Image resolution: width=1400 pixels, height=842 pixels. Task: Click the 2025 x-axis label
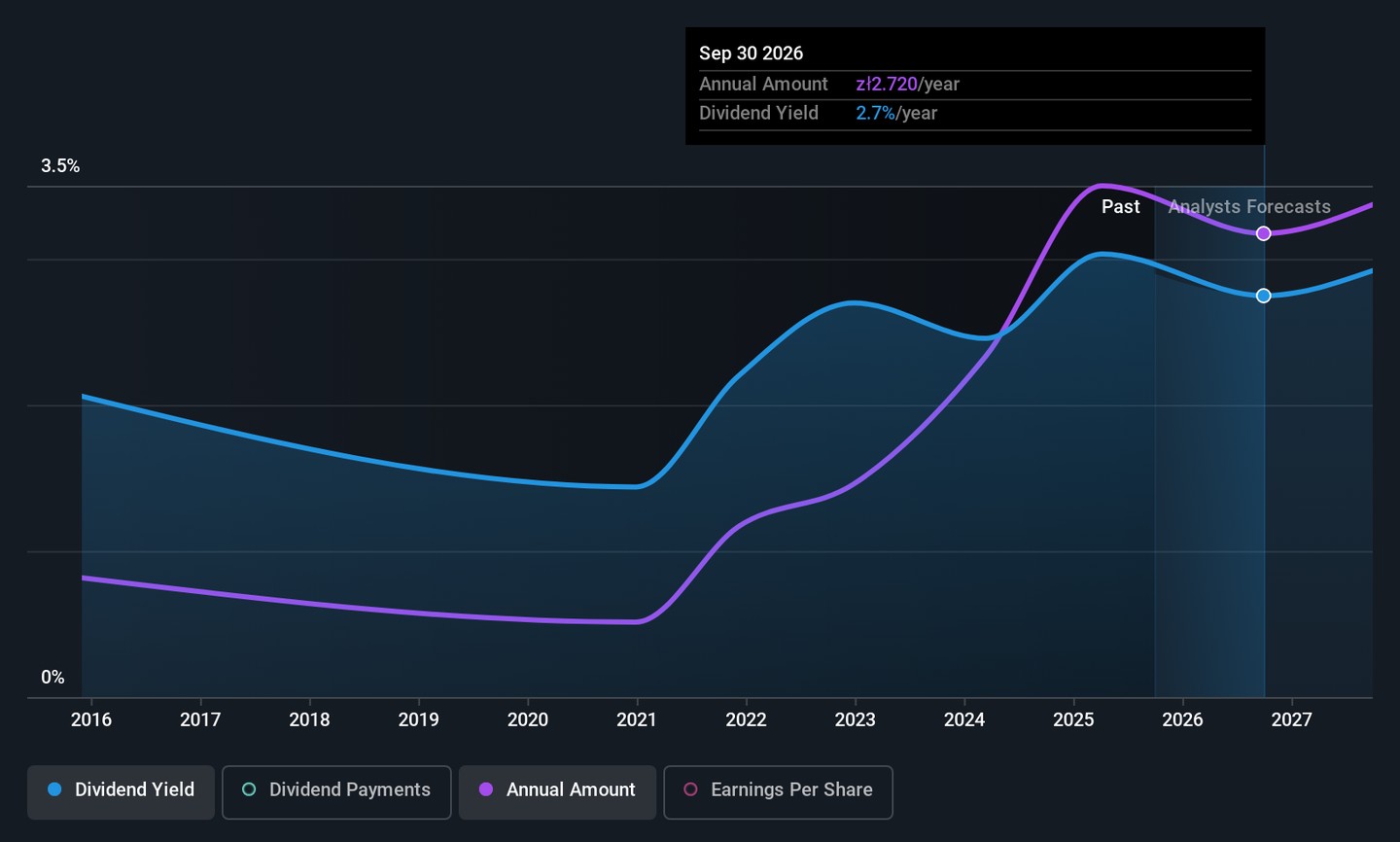(x=1073, y=719)
